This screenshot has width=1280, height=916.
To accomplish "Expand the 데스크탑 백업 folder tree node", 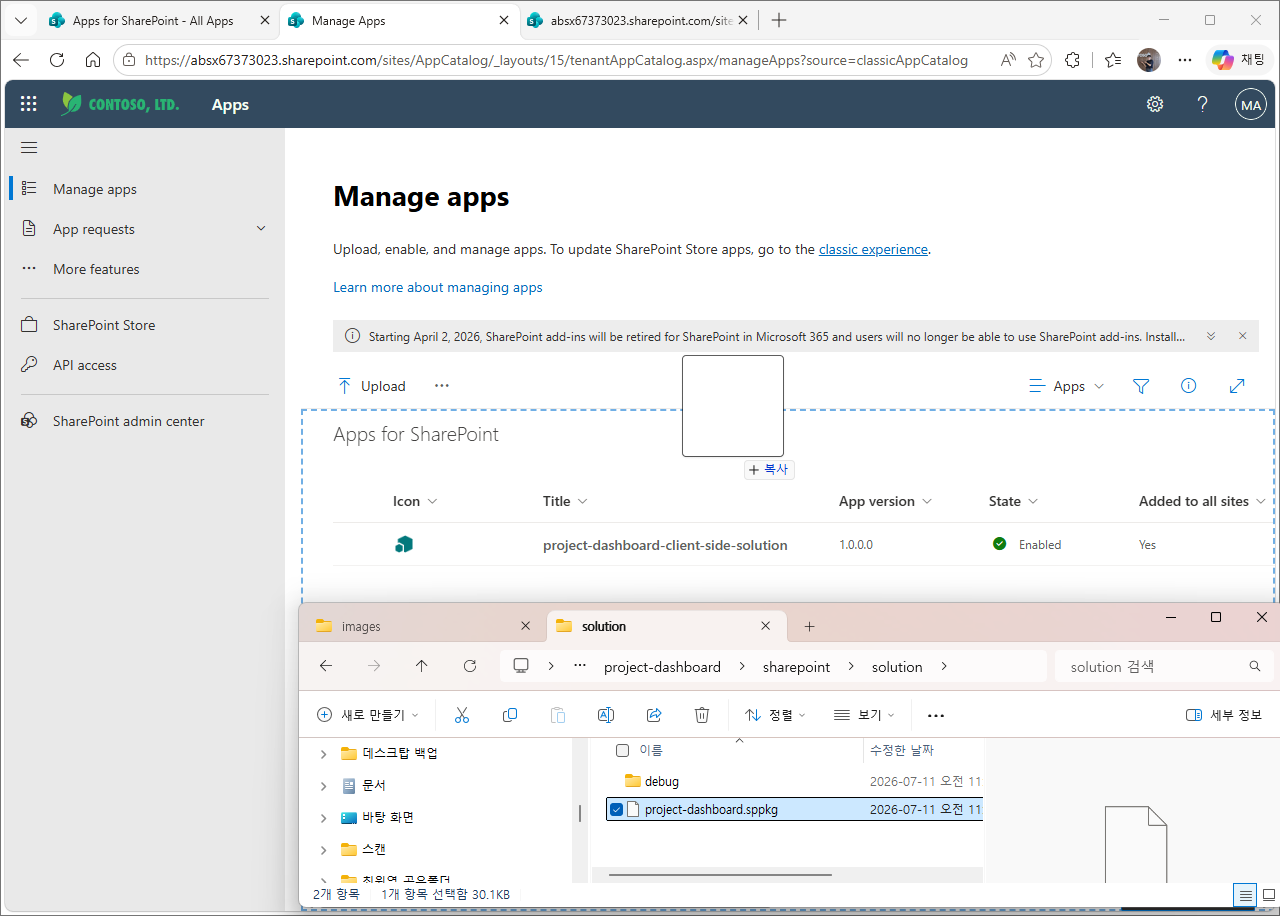I will pos(323,754).
